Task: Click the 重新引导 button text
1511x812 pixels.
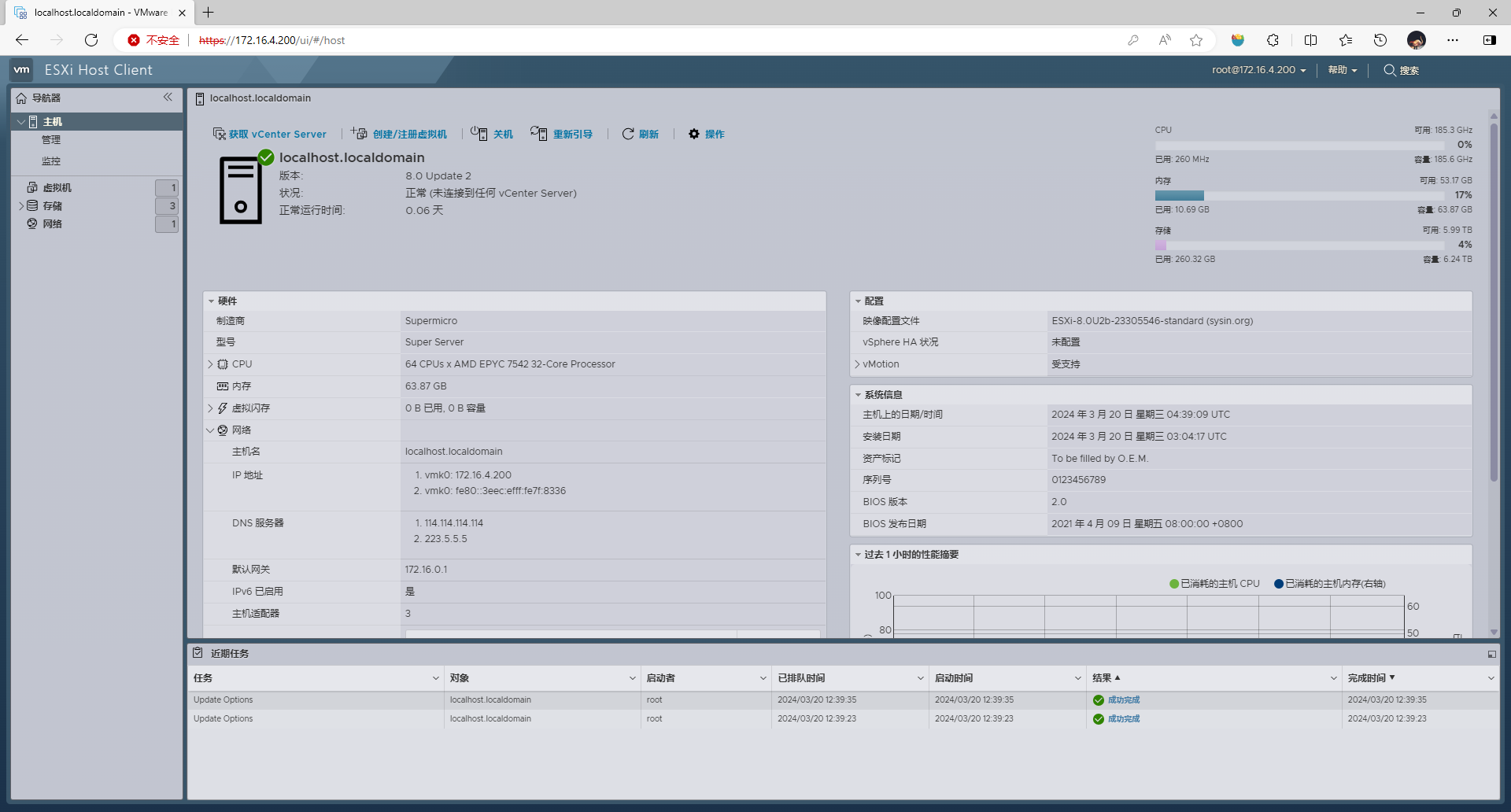Action: pos(573,135)
